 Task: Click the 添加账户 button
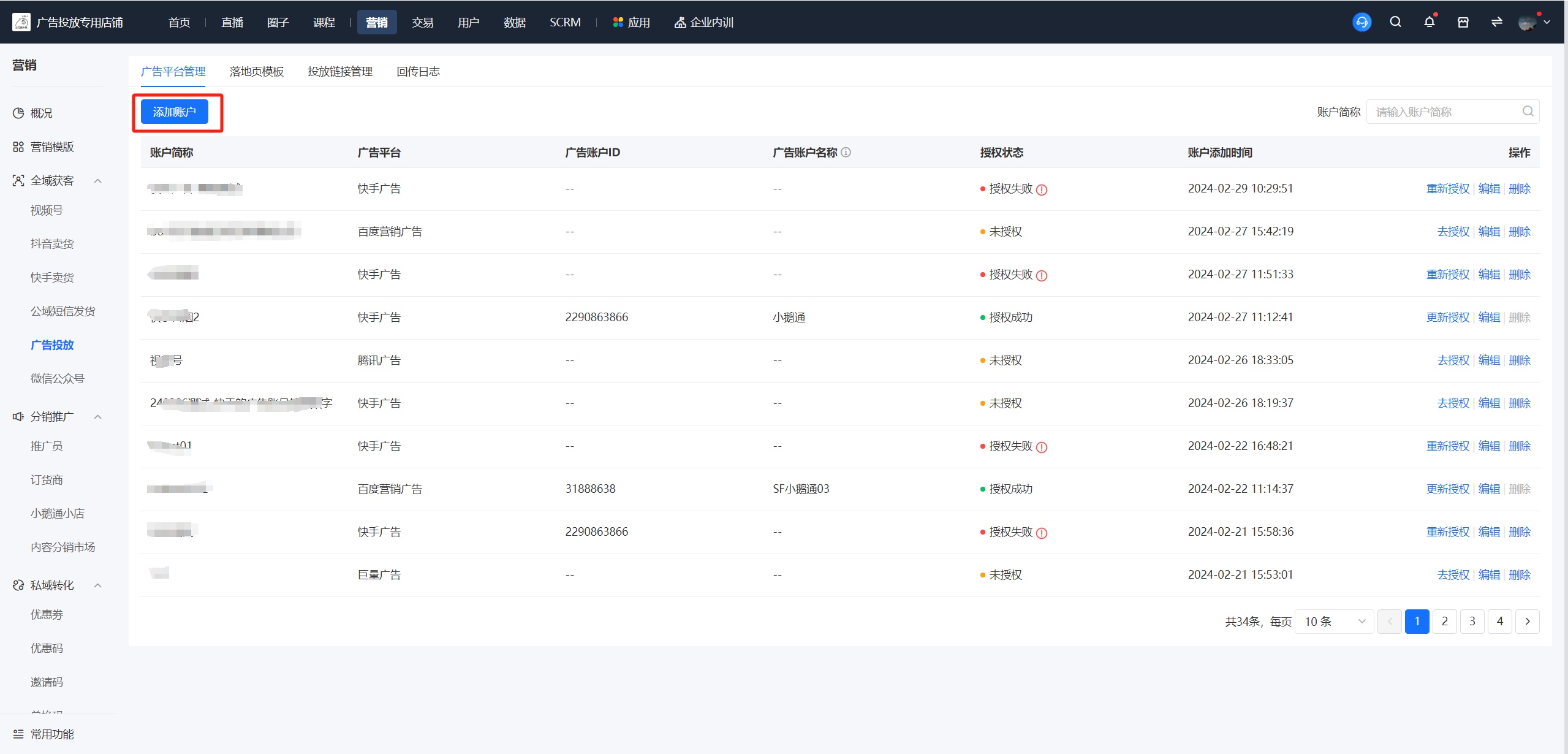point(175,112)
